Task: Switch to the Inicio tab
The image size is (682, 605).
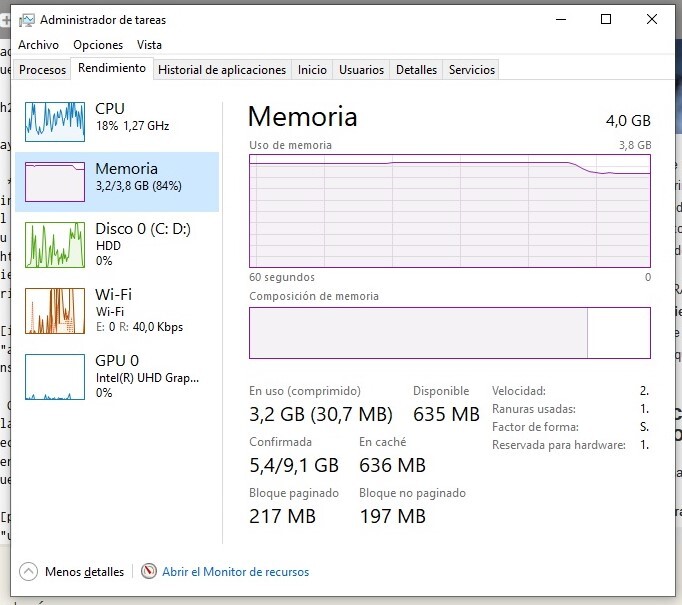Action: [312, 70]
